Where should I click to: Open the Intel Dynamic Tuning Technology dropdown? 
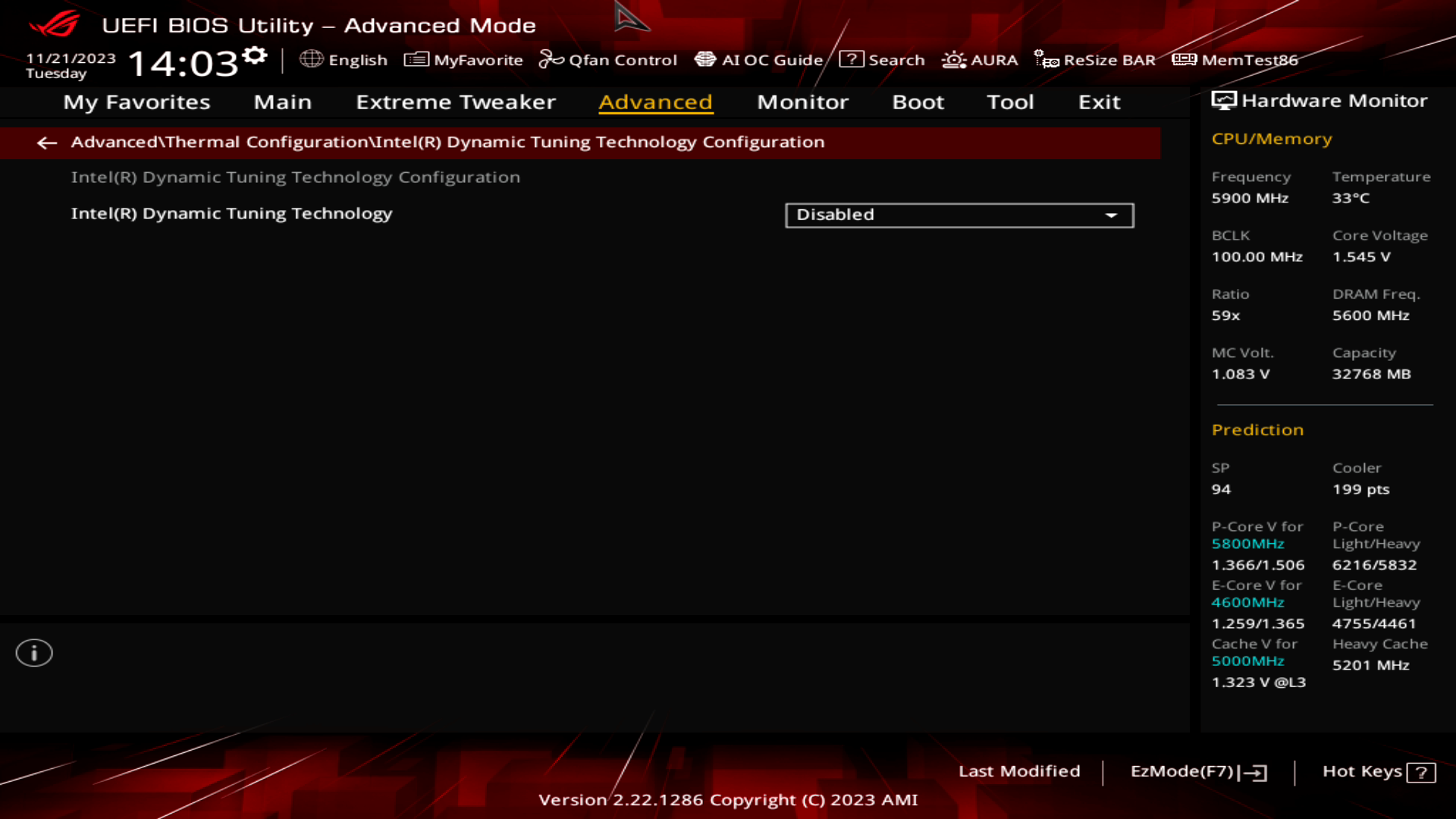click(1110, 215)
